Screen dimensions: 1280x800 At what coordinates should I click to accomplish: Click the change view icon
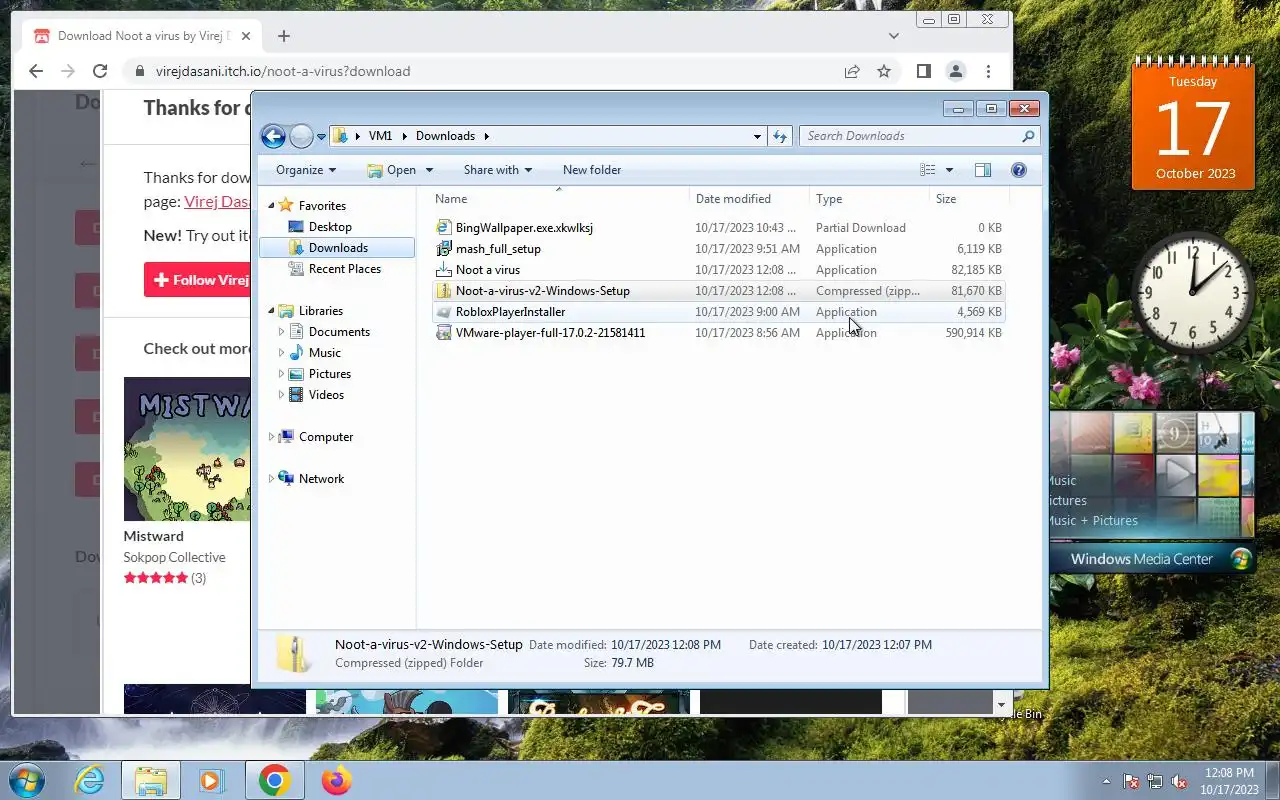click(x=928, y=170)
